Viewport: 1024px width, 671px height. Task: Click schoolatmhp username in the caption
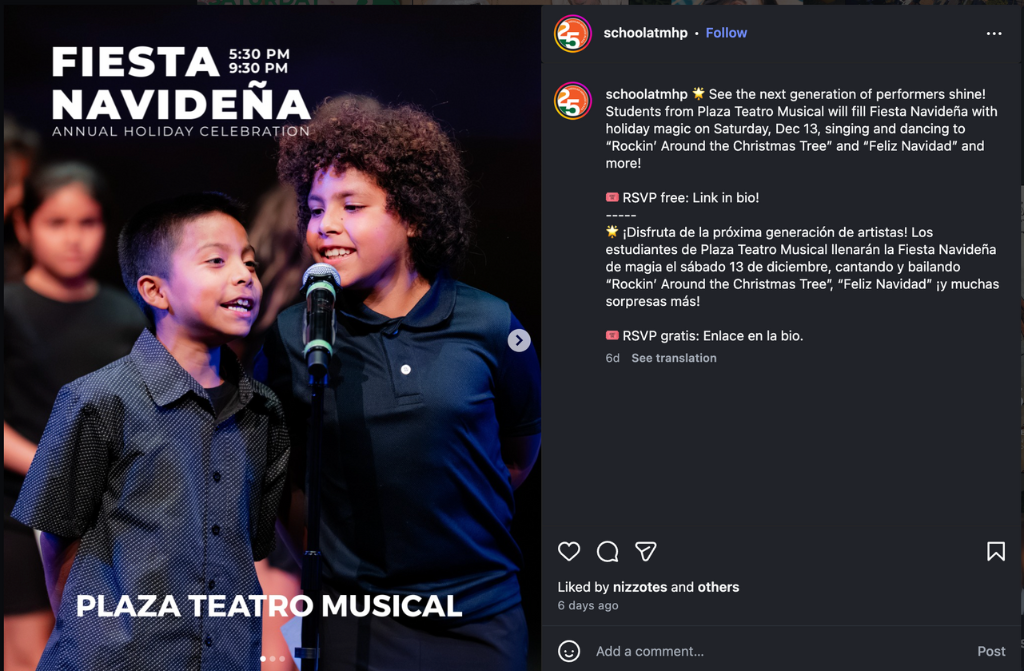(645, 94)
